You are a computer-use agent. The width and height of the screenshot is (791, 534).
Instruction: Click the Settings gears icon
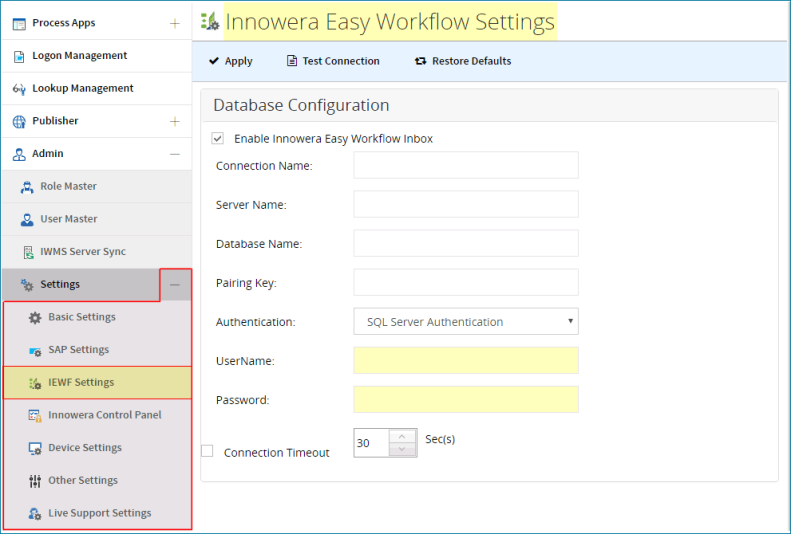point(27,285)
